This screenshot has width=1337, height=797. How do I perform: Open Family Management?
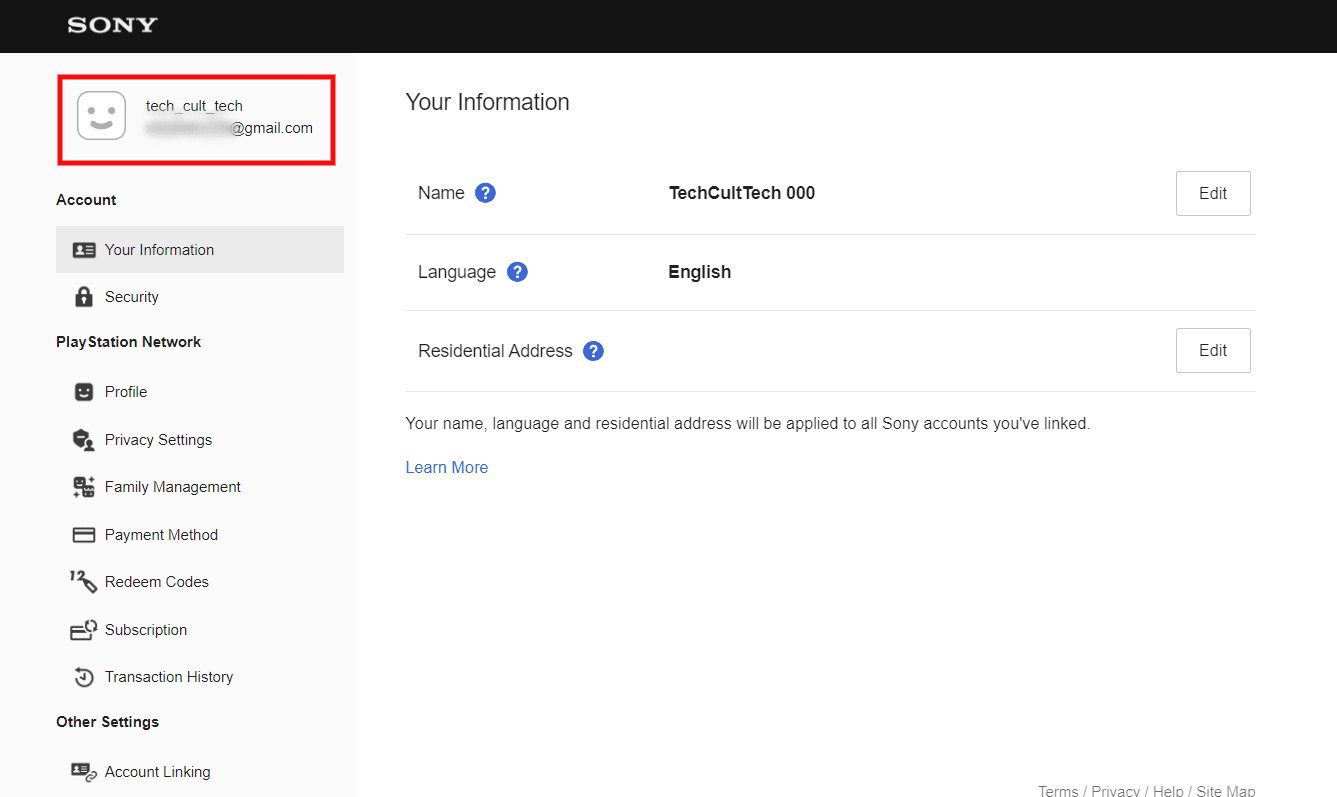click(x=200, y=487)
